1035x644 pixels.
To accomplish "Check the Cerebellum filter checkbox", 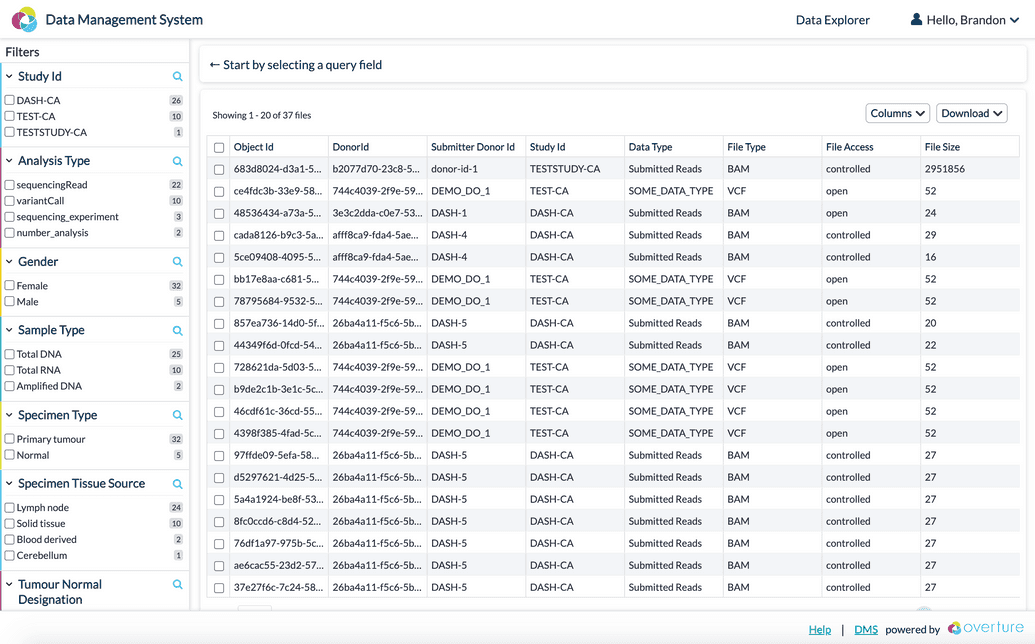I will [10, 556].
